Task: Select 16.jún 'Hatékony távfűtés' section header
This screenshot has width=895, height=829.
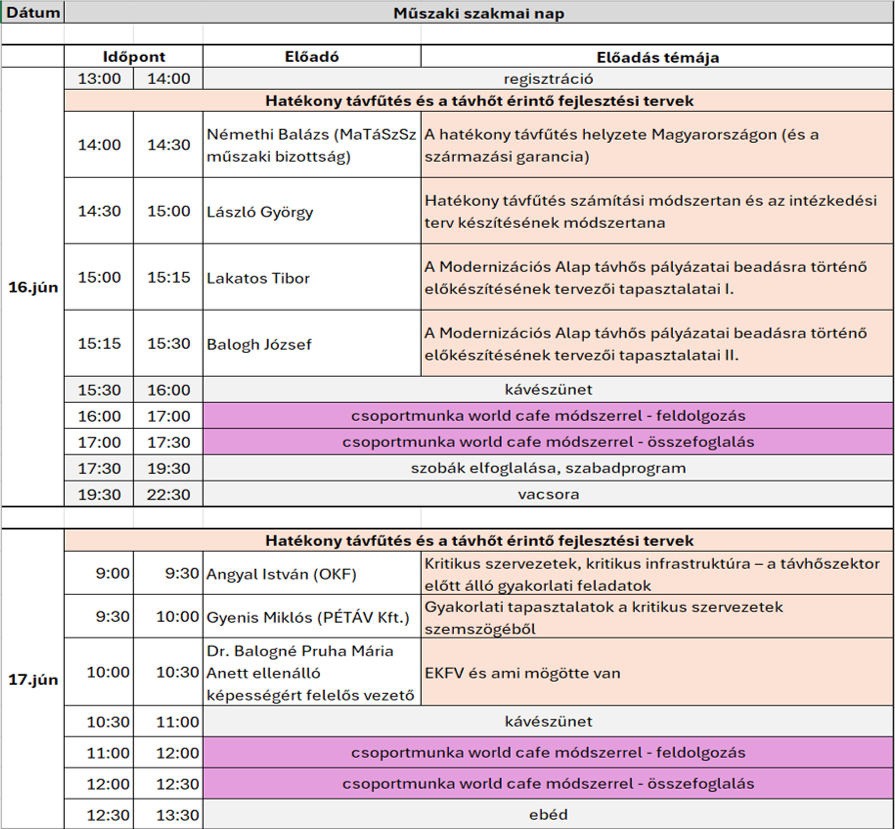Action: click(x=479, y=101)
